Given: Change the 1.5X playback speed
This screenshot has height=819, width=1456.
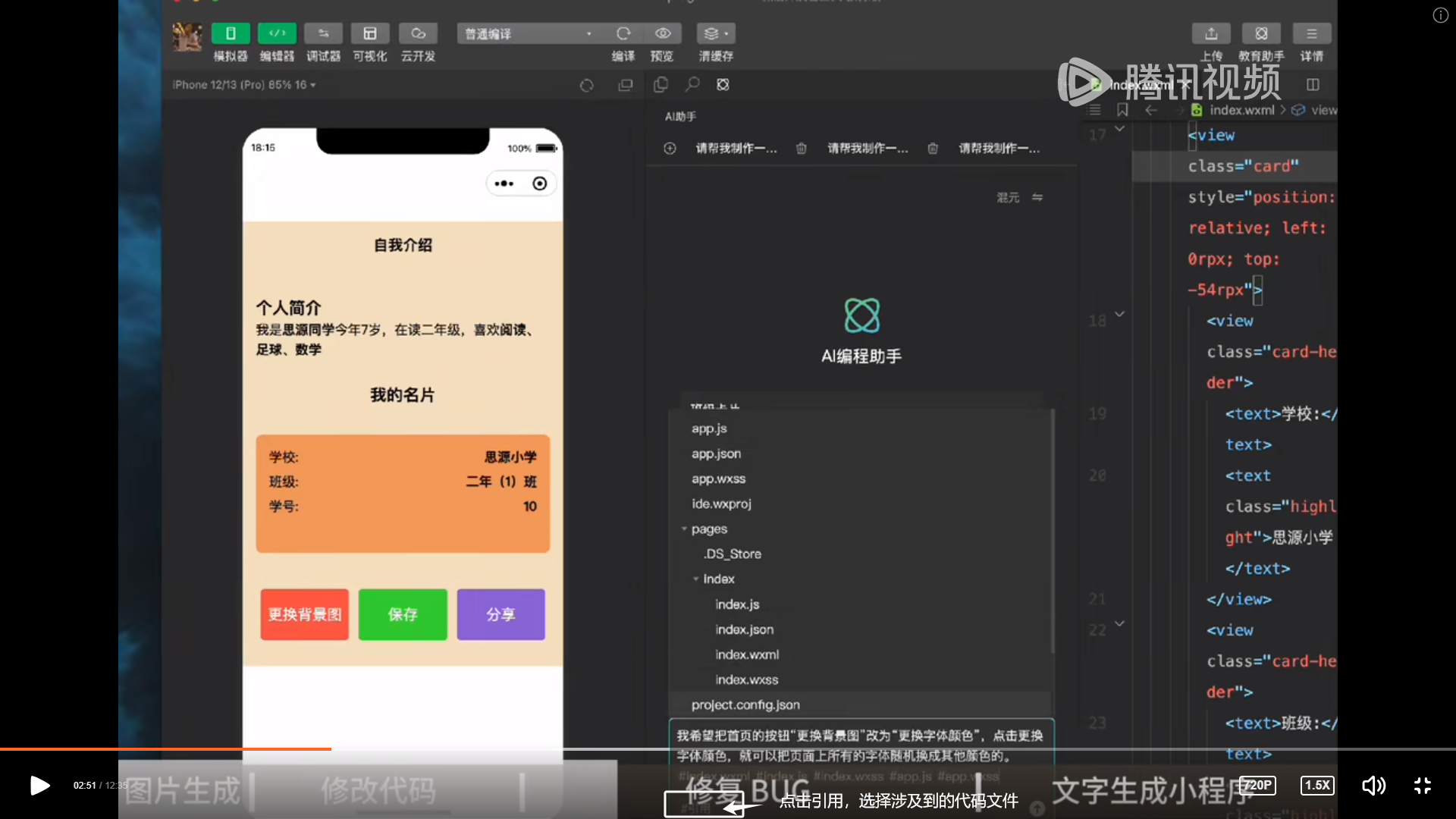Looking at the screenshot, I should coord(1317,786).
